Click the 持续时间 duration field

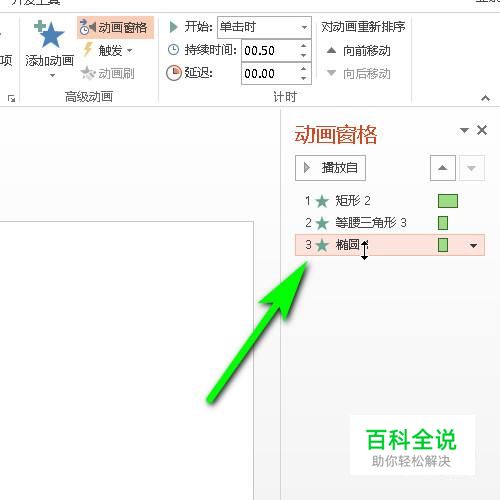(269, 51)
